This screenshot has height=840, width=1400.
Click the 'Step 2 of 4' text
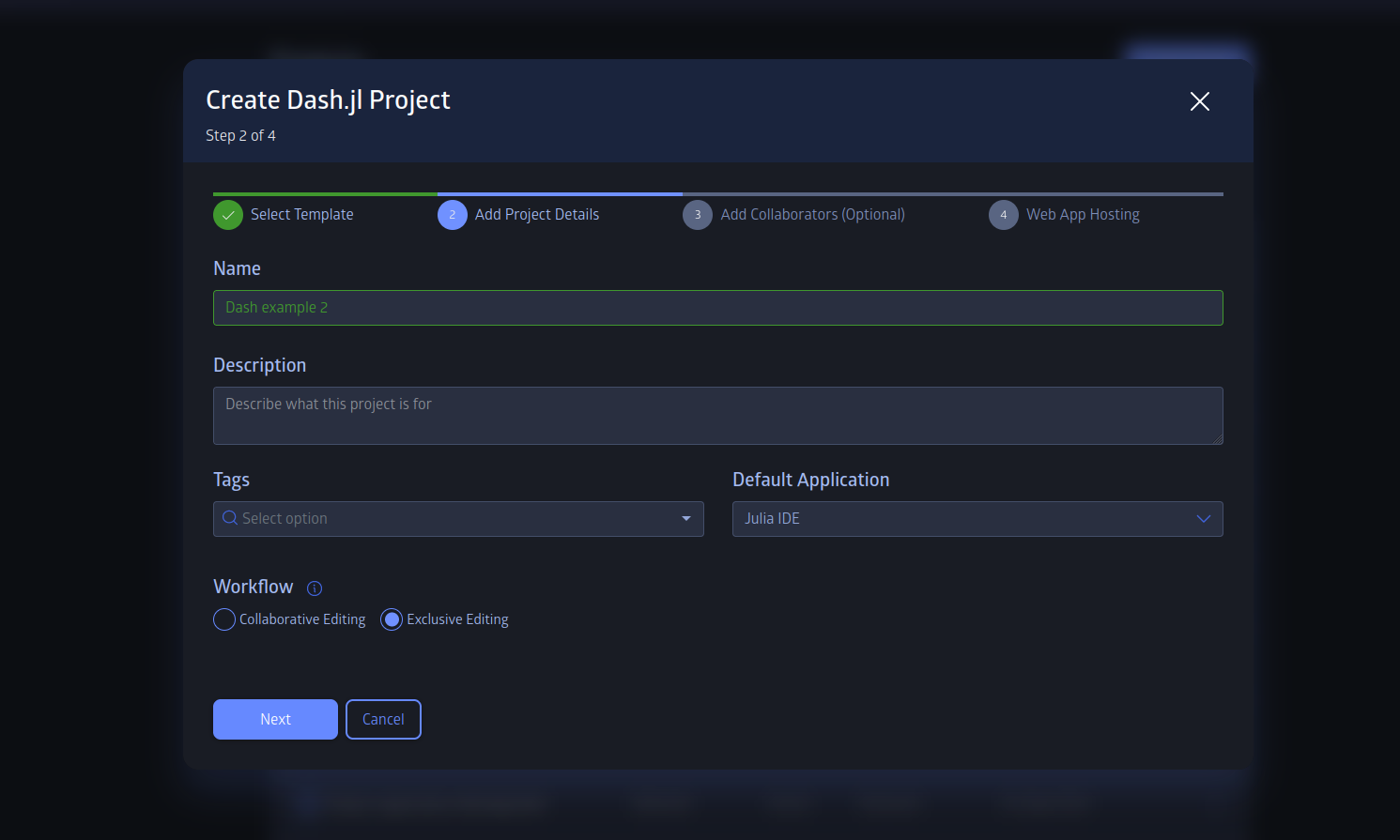[x=240, y=136]
